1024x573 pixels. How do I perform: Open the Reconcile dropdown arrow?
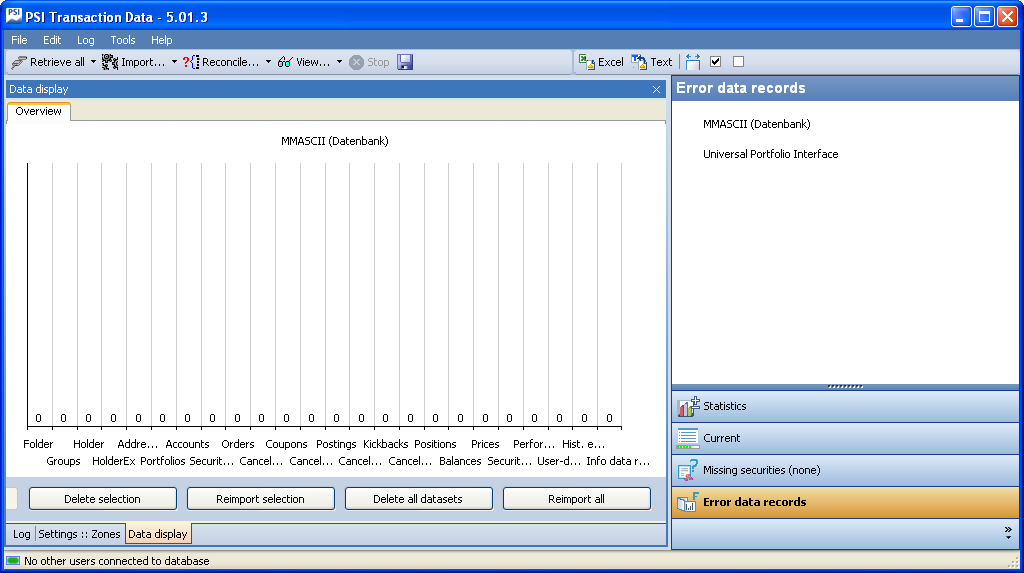(x=268, y=62)
